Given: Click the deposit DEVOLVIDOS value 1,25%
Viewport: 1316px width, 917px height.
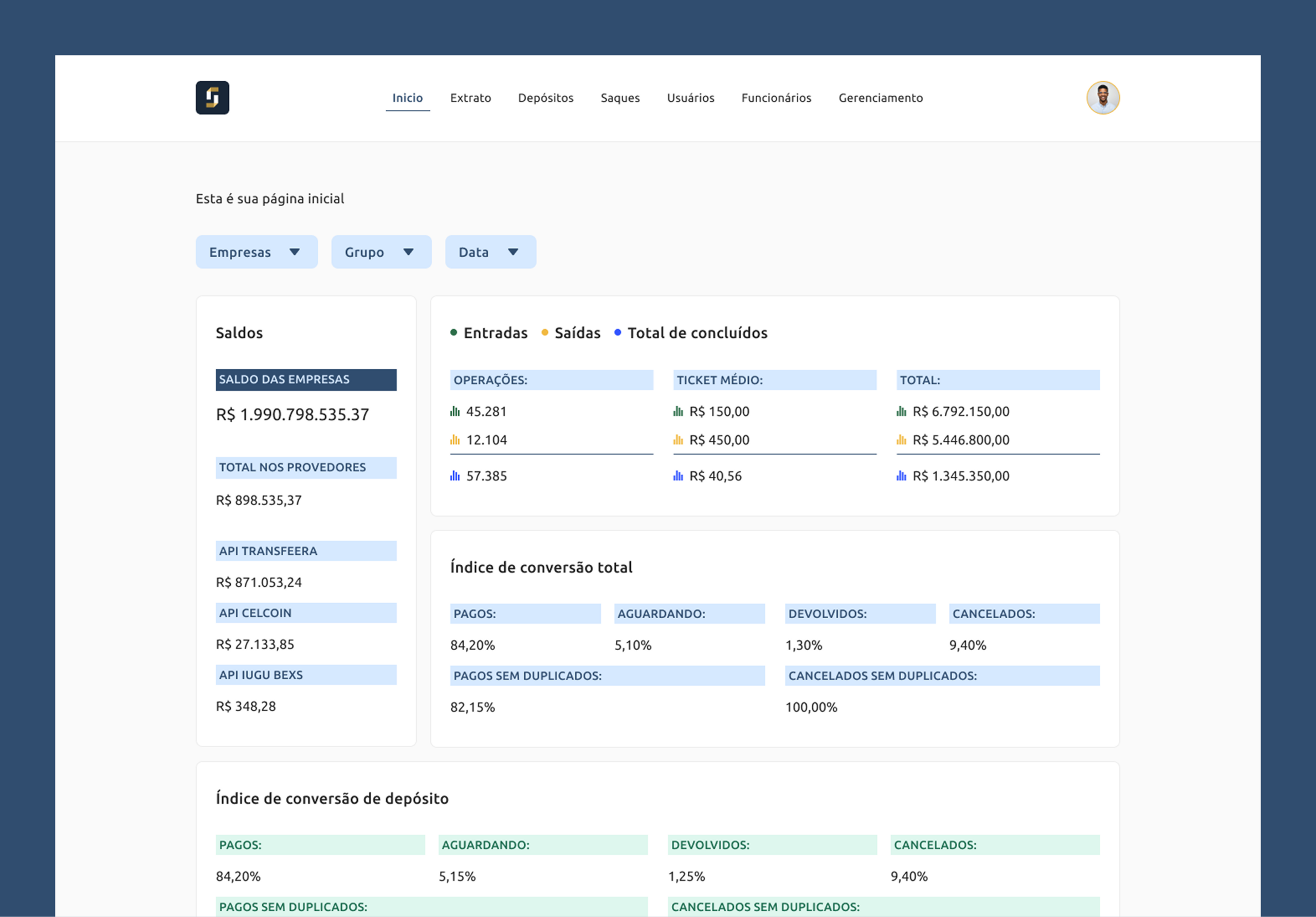Looking at the screenshot, I should click(686, 876).
